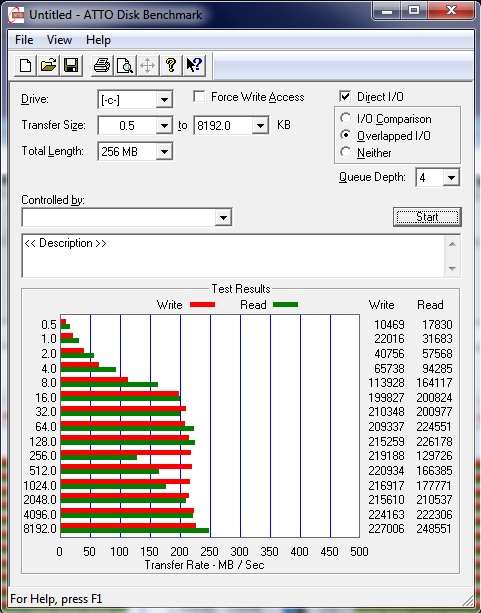
Task: Click the ATTO application icon in title bar
Action: [x=16, y=15]
